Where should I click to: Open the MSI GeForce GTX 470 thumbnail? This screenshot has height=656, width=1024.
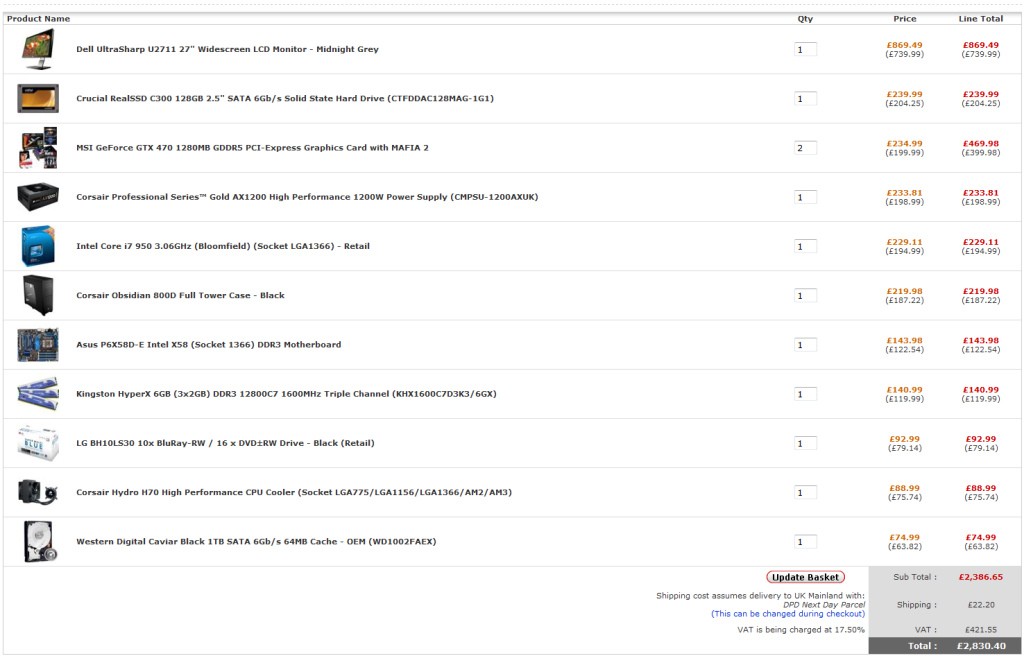[x=38, y=148]
